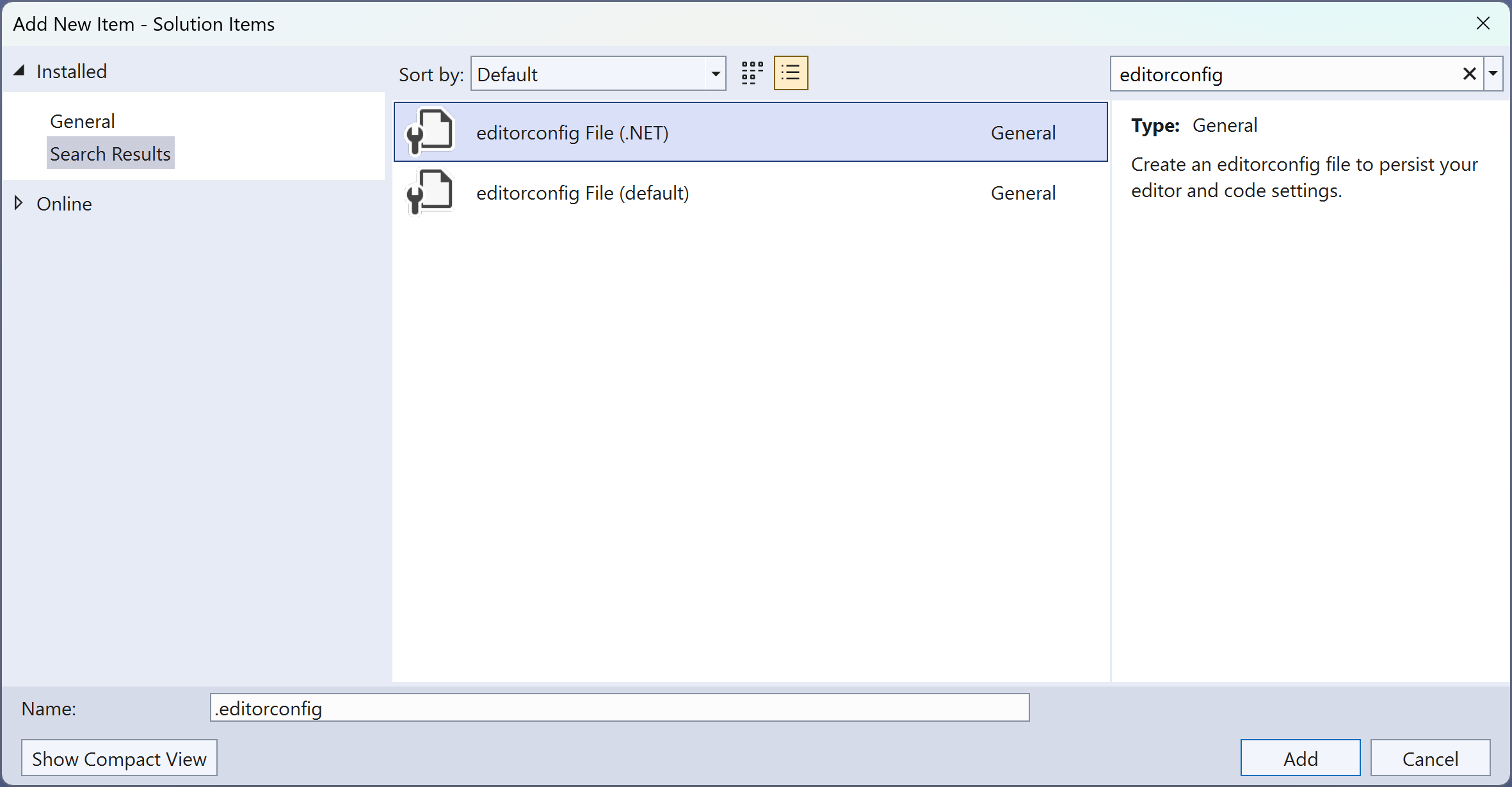Click the editorconfig File (.NET) template icon
This screenshot has width=1512, height=787.
(x=430, y=132)
